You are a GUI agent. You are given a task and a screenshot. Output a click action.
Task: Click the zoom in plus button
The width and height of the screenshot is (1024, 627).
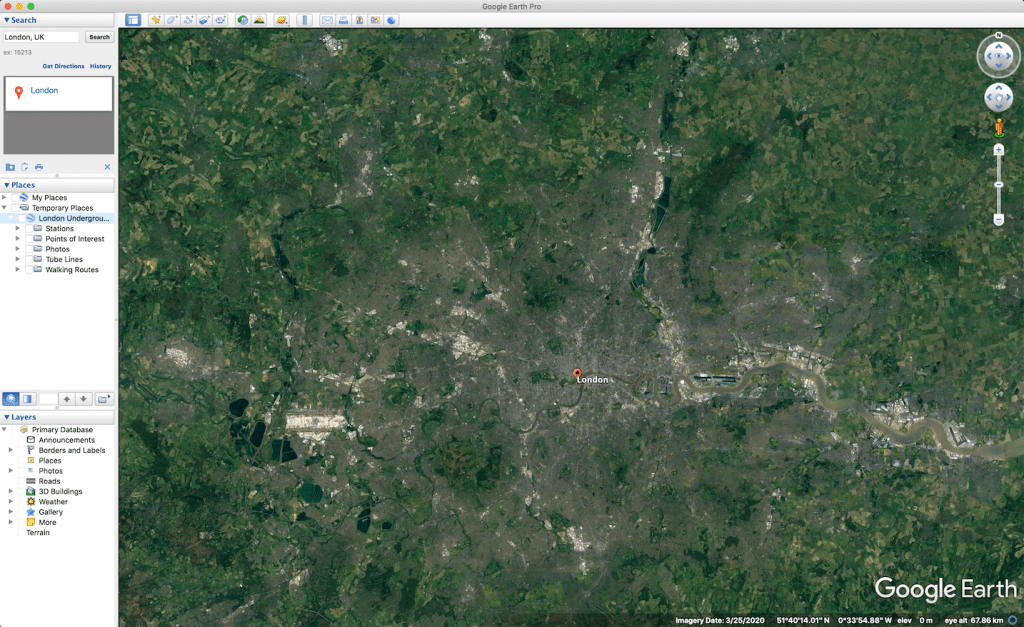(999, 150)
